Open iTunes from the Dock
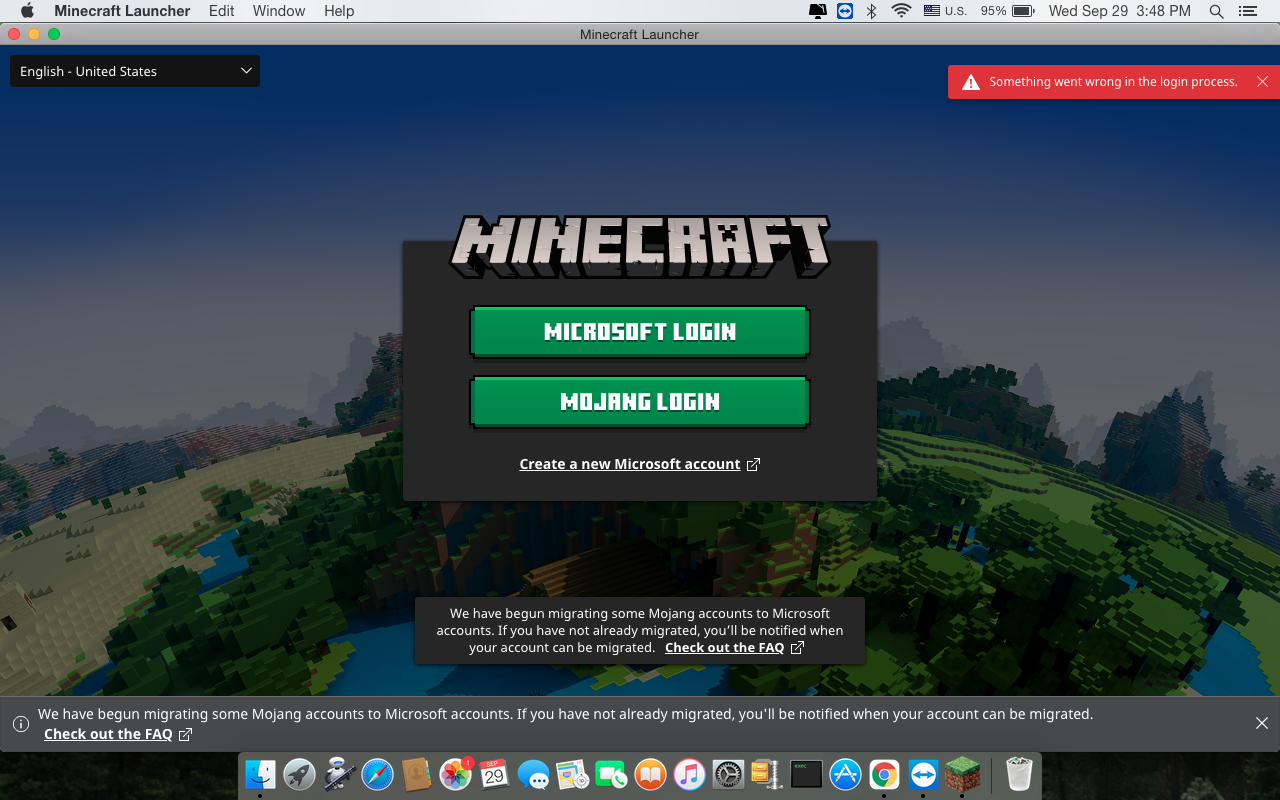This screenshot has height=800, width=1280. (x=689, y=774)
